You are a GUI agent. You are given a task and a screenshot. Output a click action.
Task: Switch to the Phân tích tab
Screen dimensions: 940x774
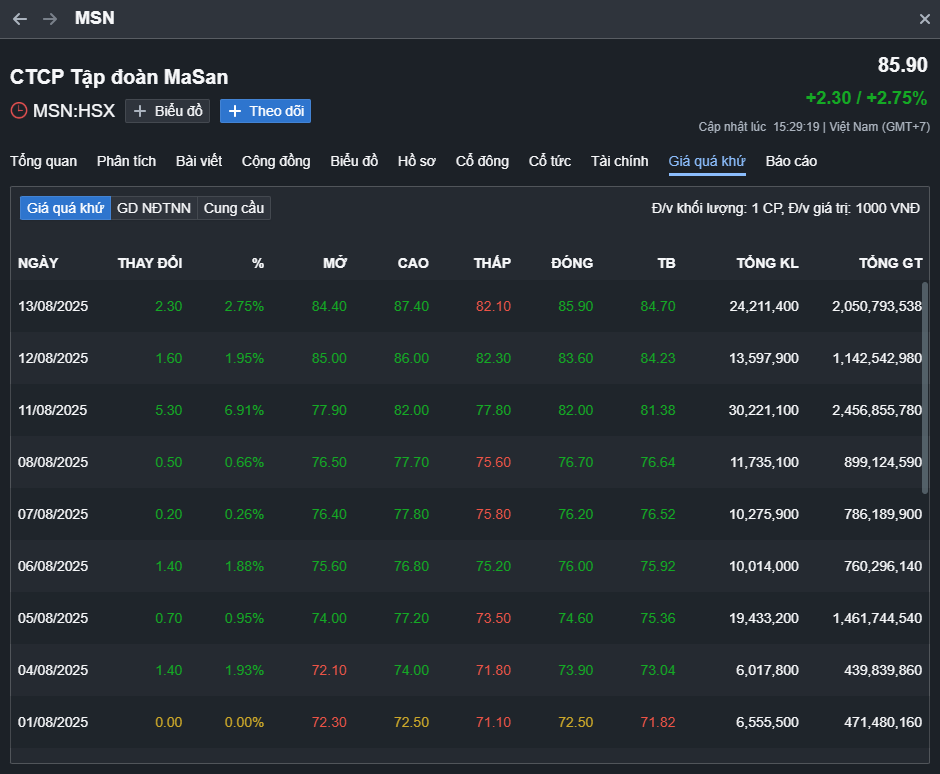(x=126, y=161)
